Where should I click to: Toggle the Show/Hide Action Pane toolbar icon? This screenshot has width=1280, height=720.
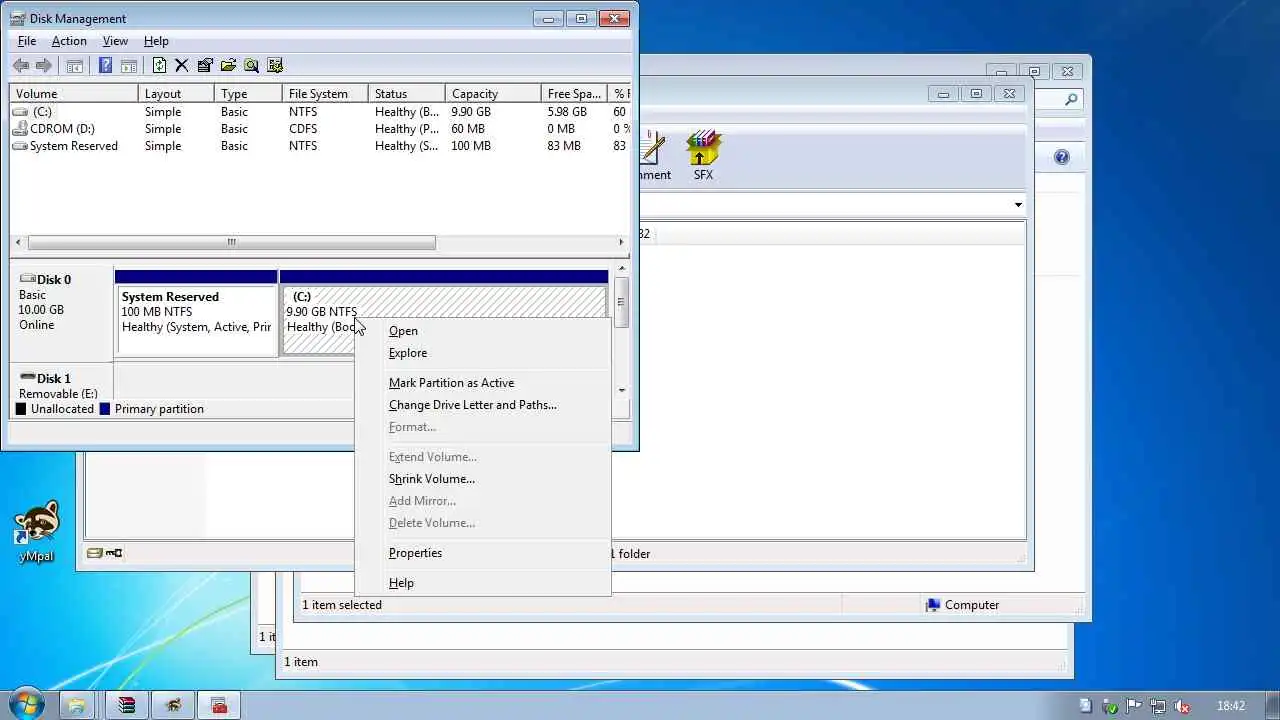(x=129, y=66)
